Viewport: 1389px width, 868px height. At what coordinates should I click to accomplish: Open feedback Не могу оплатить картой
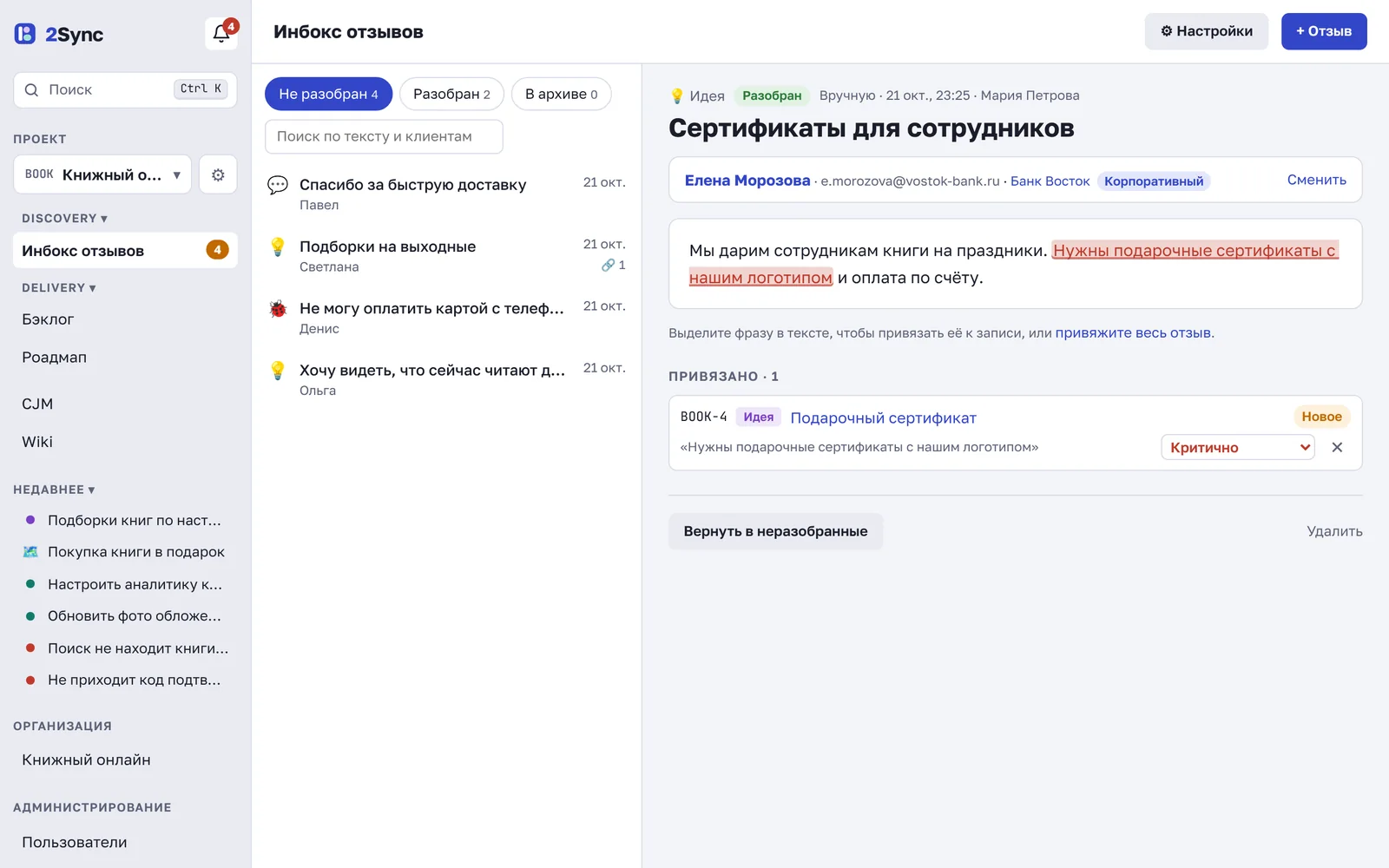446,317
